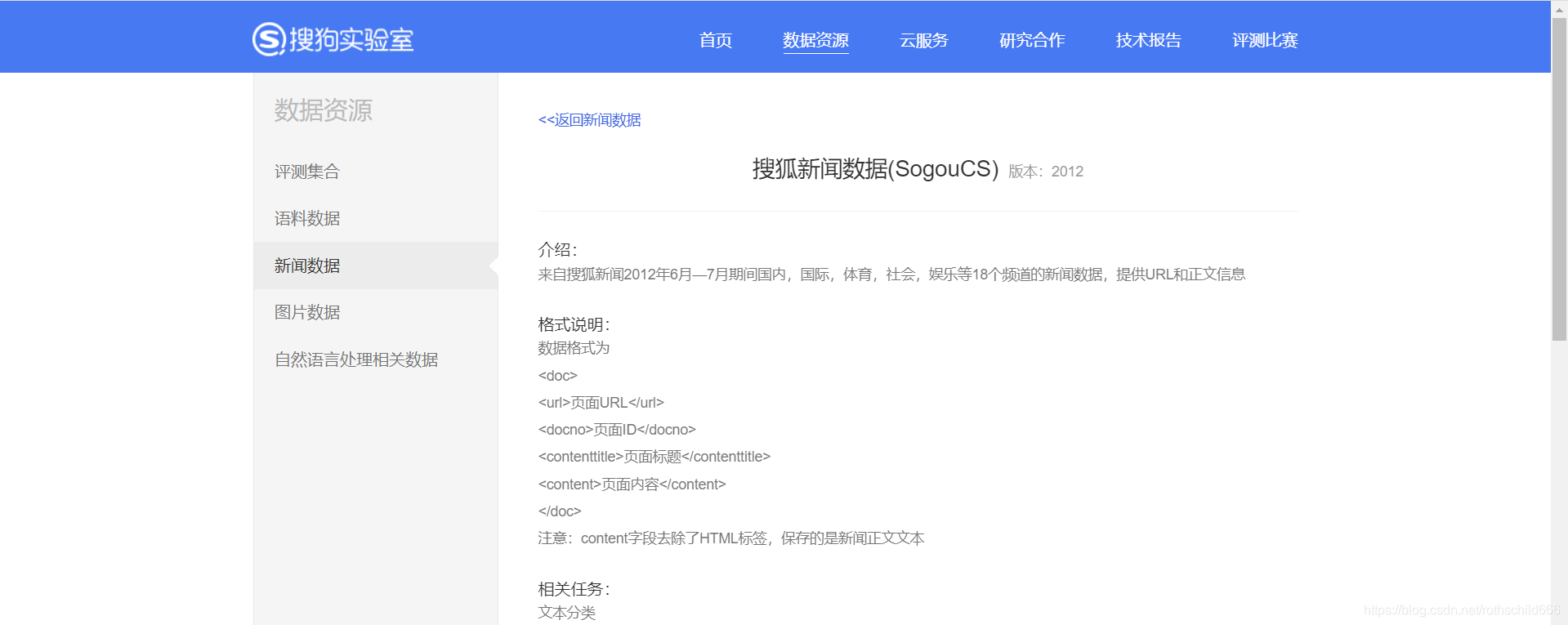Click the 注意 note about content字段
1568x625 pixels.
(x=731, y=538)
